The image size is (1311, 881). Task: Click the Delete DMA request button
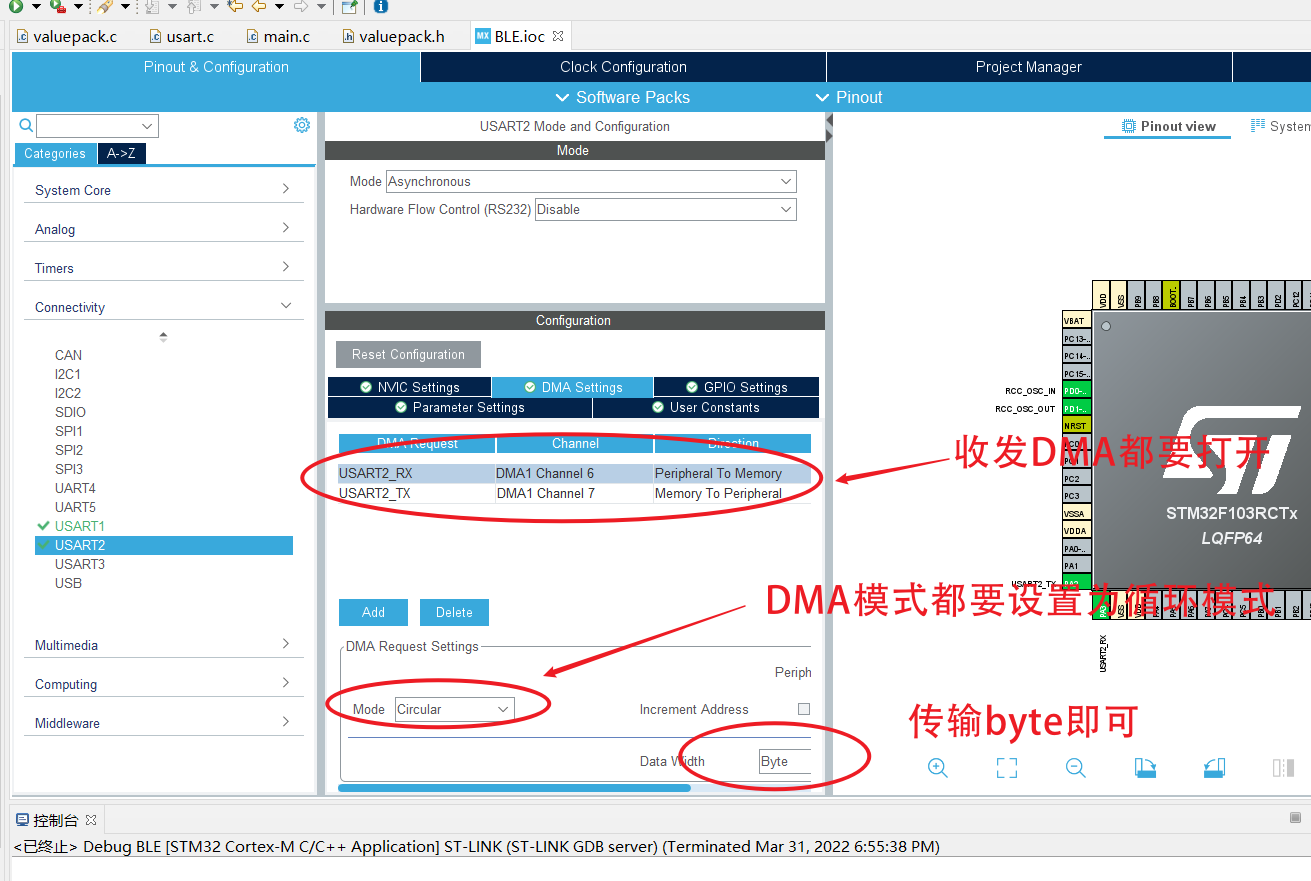(x=454, y=612)
